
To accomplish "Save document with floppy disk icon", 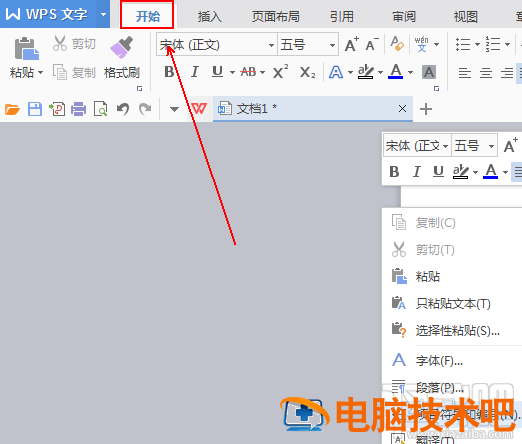I will point(35,109).
